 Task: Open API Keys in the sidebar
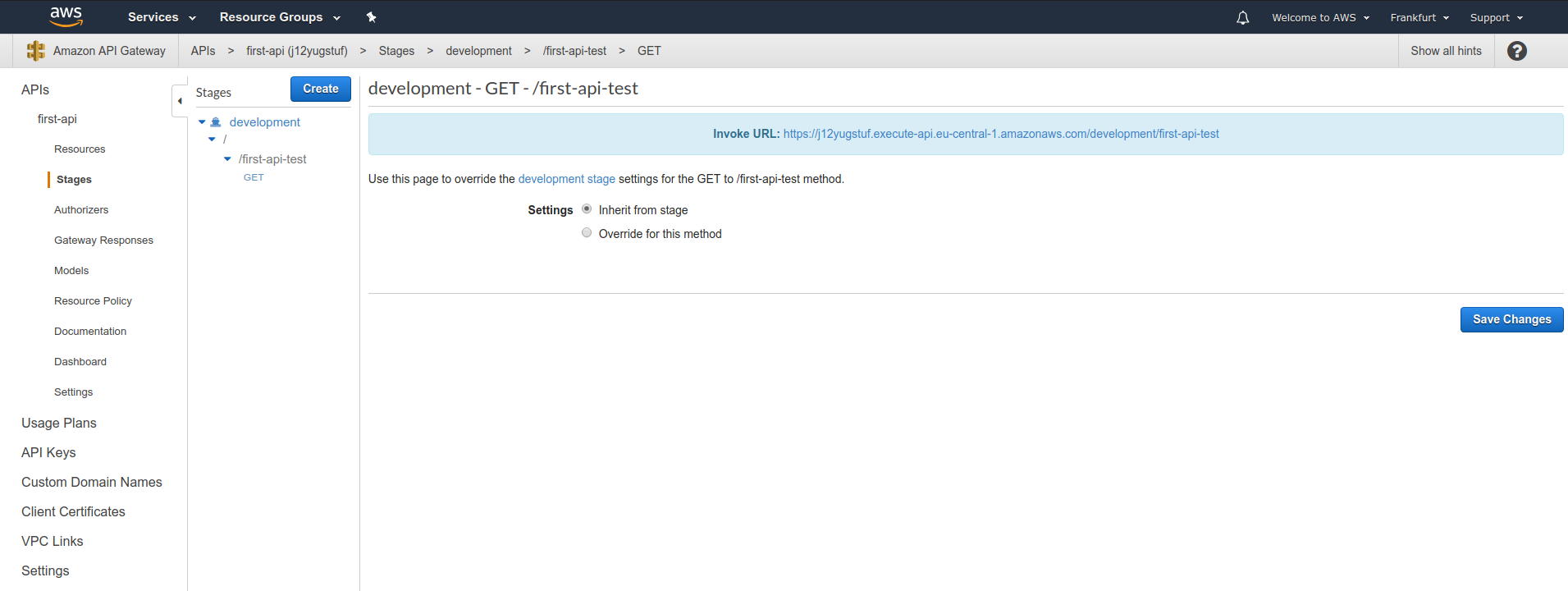coord(48,453)
